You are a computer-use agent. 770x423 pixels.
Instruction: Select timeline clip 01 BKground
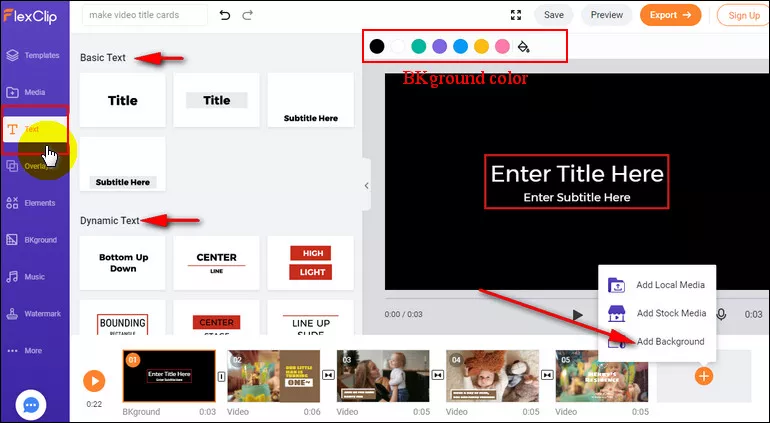tap(169, 376)
